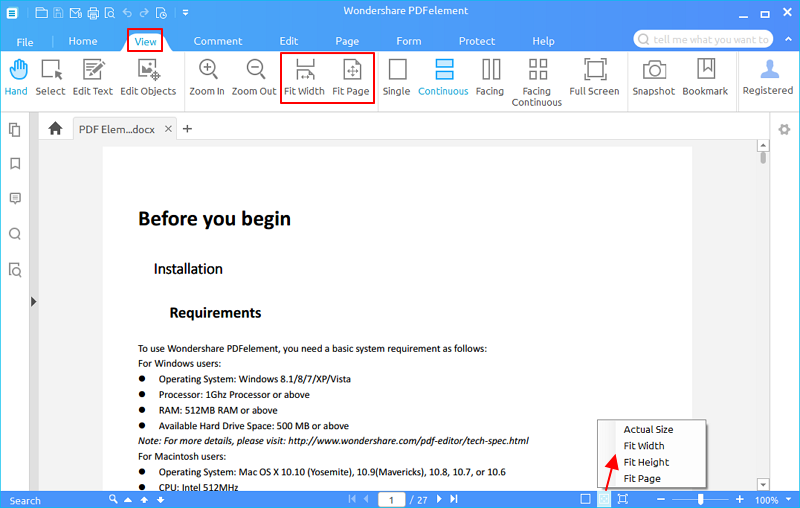Click the Save floppy disk icon

[x=58, y=13]
